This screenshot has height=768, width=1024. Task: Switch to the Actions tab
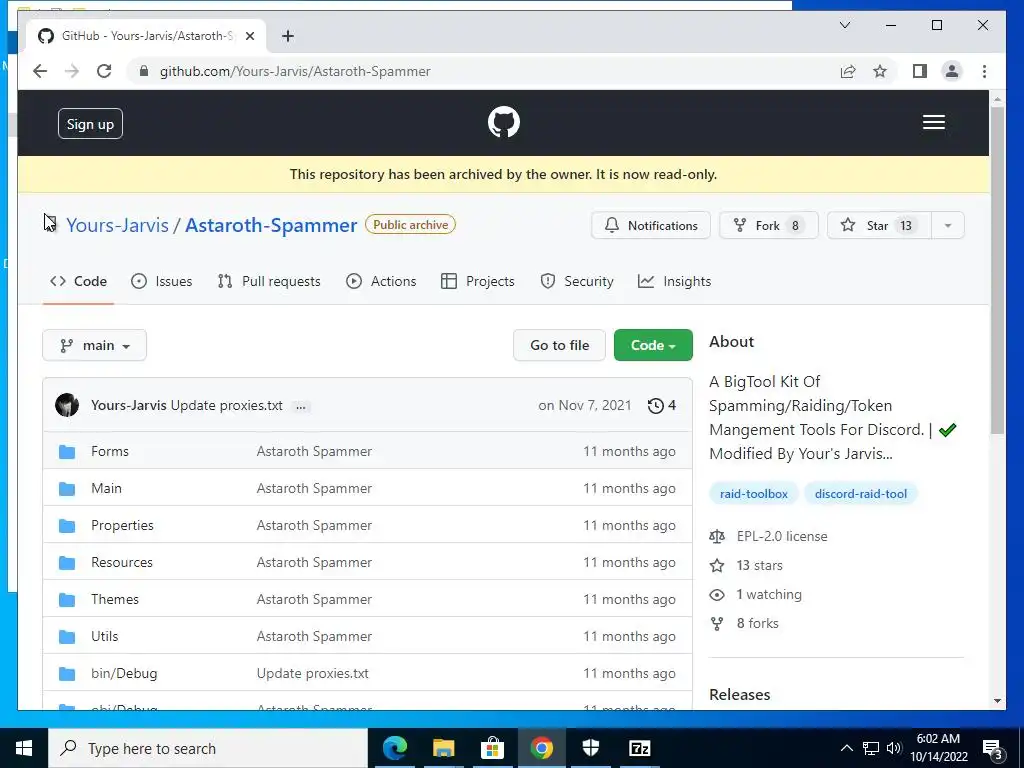tap(381, 281)
